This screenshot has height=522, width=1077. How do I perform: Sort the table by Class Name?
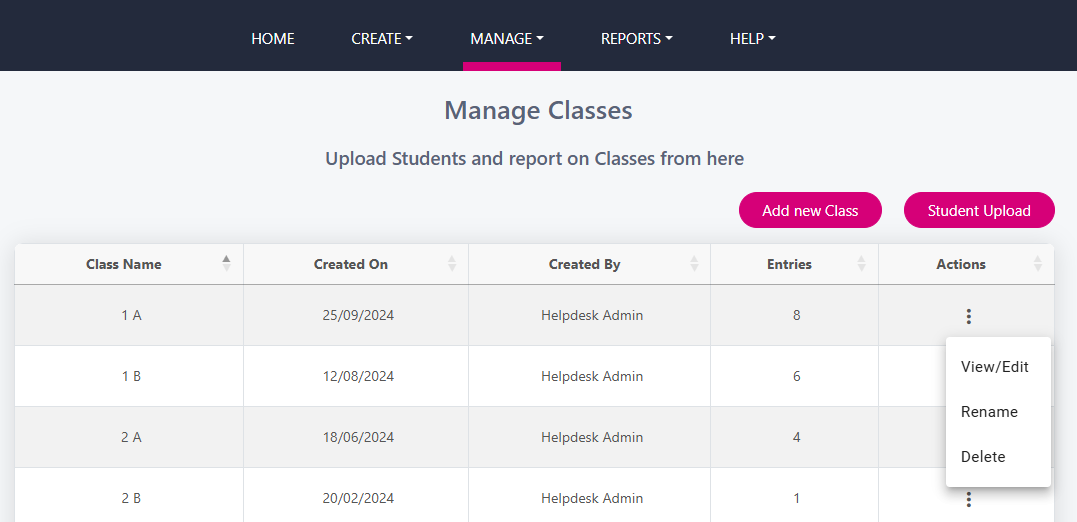click(227, 264)
